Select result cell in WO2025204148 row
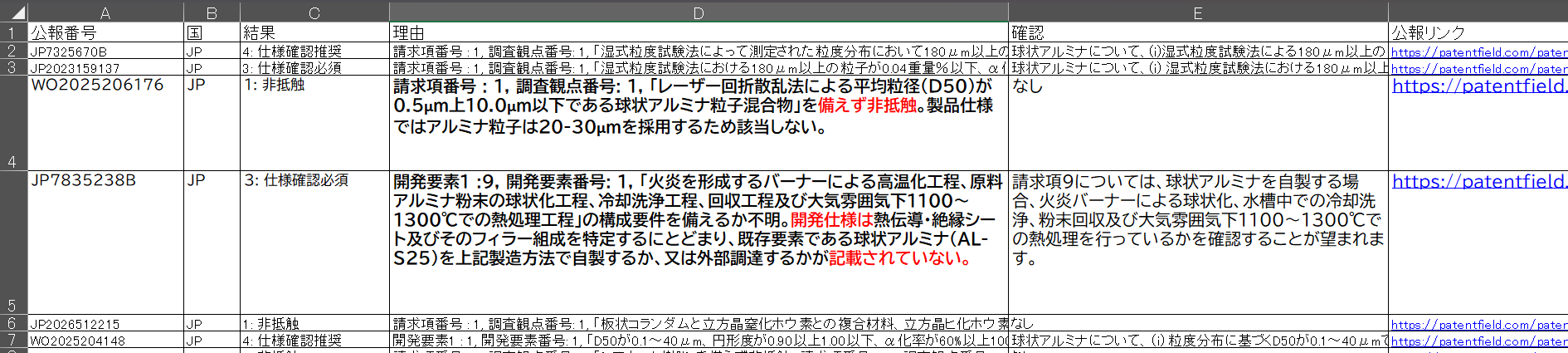The width and height of the screenshot is (1568, 353). (x=314, y=340)
